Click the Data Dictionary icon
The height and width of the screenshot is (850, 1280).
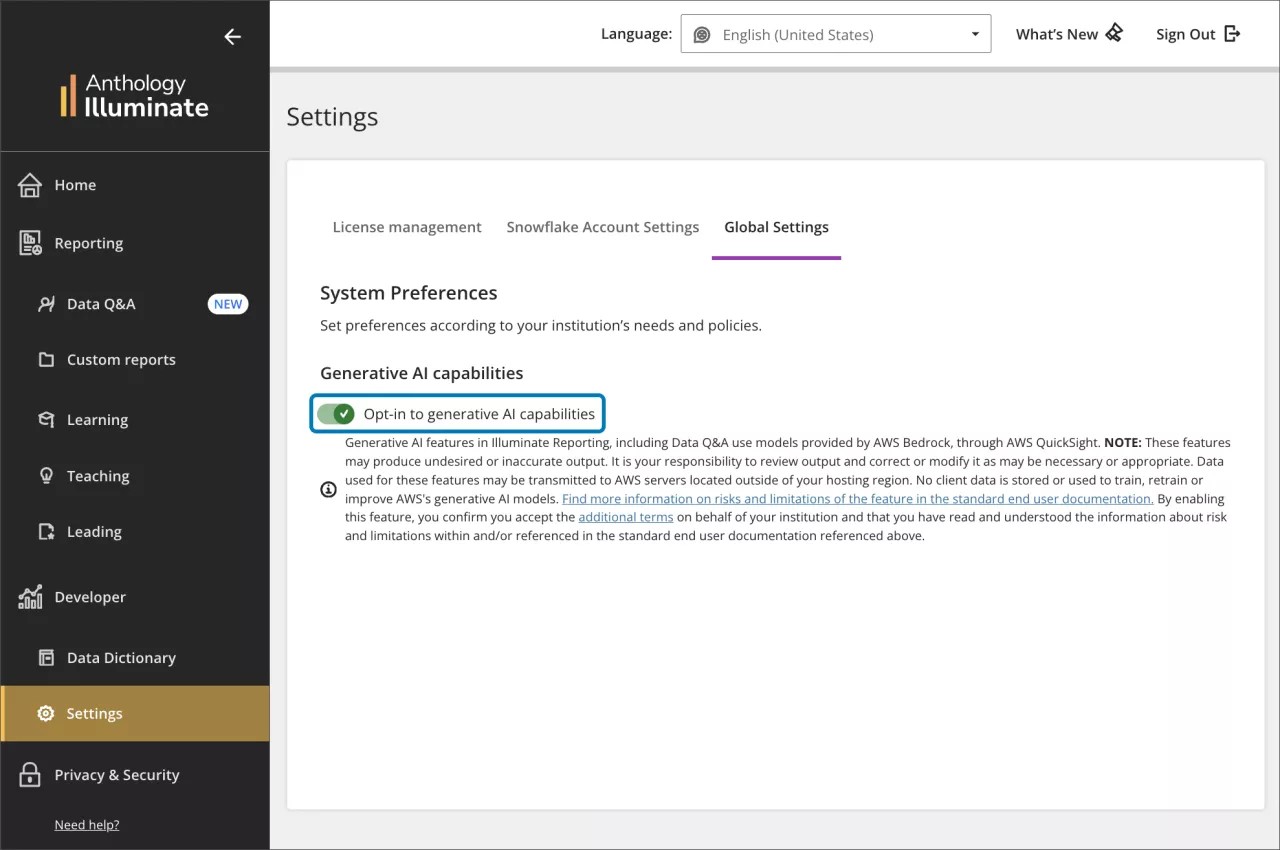[47, 657]
